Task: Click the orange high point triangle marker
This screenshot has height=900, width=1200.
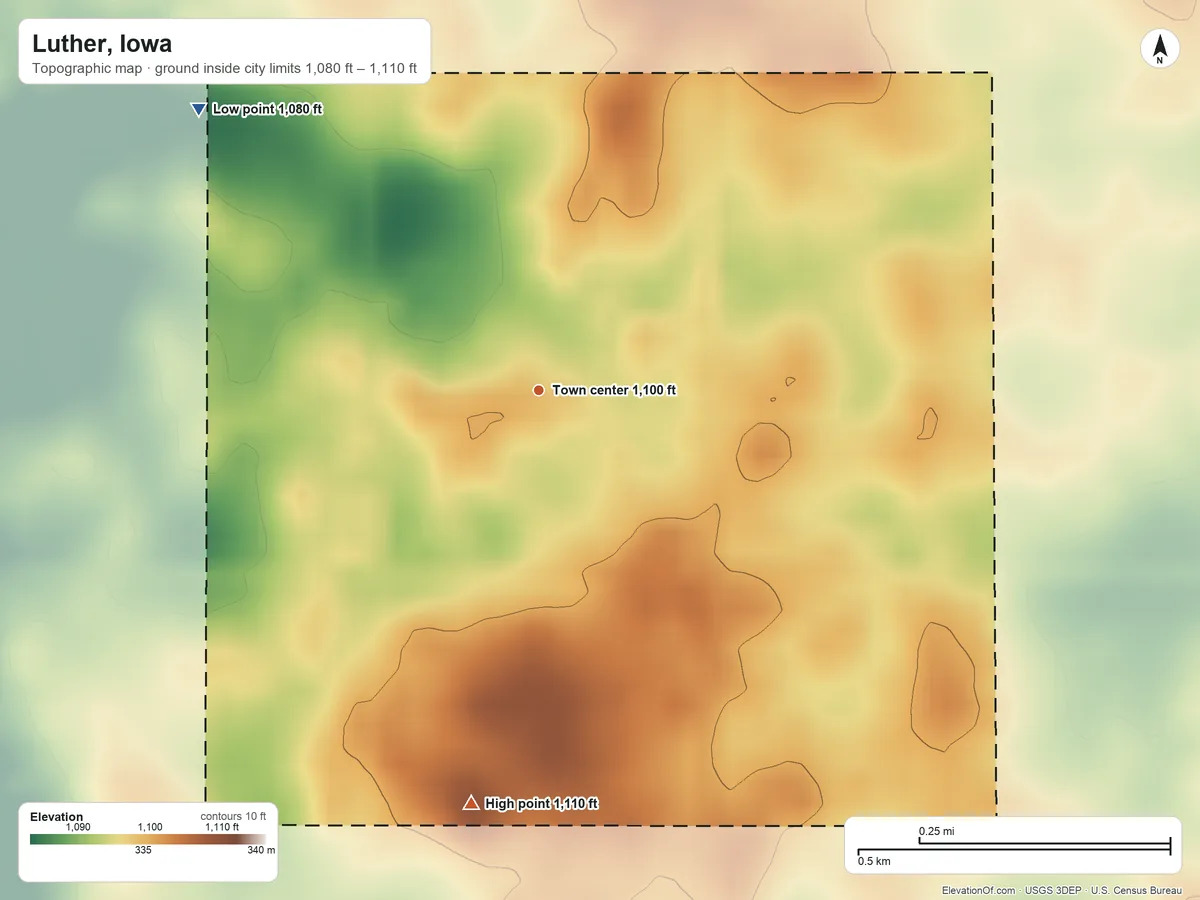Action: pos(471,802)
